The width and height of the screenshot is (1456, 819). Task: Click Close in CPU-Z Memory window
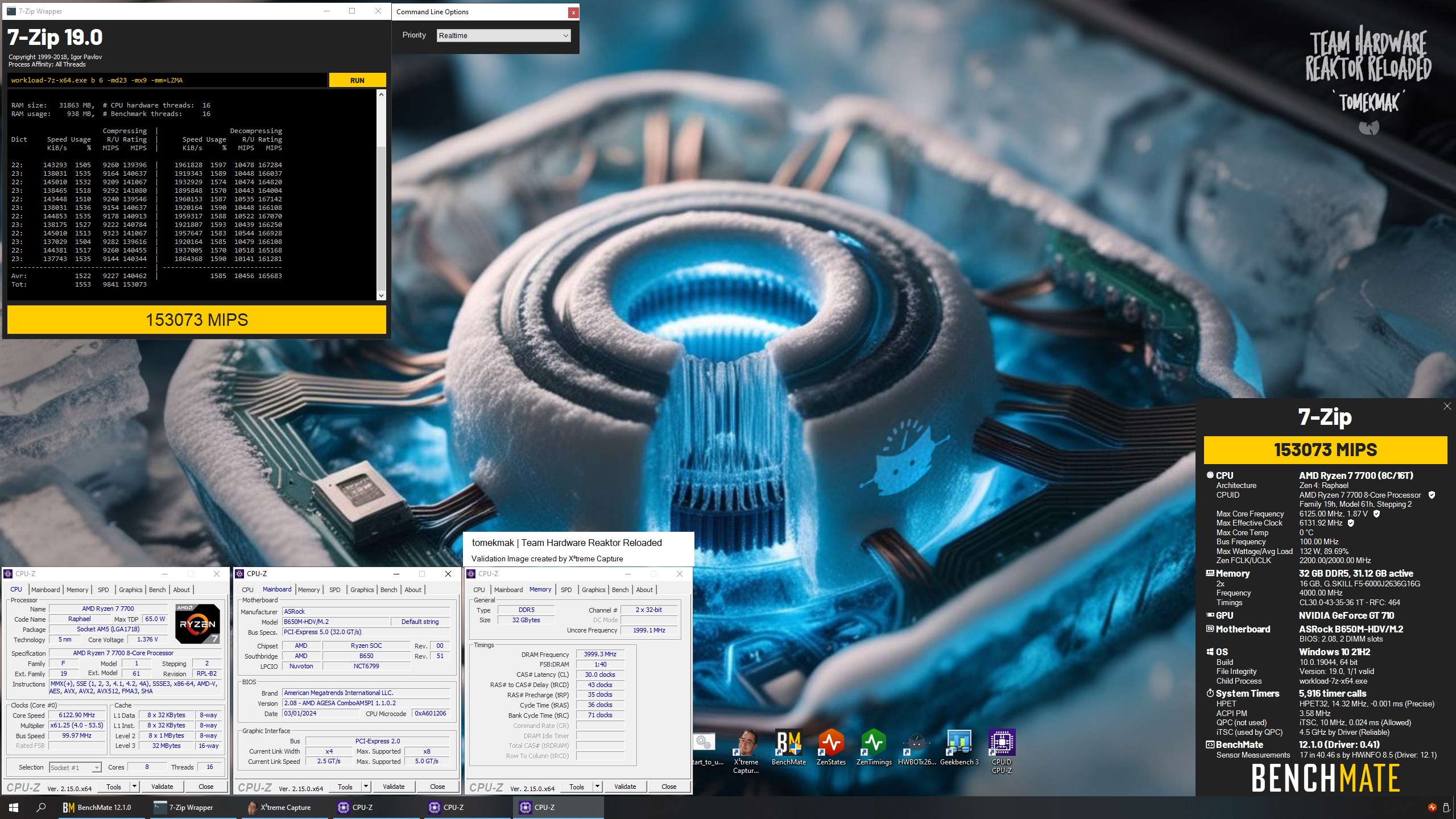[669, 787]
